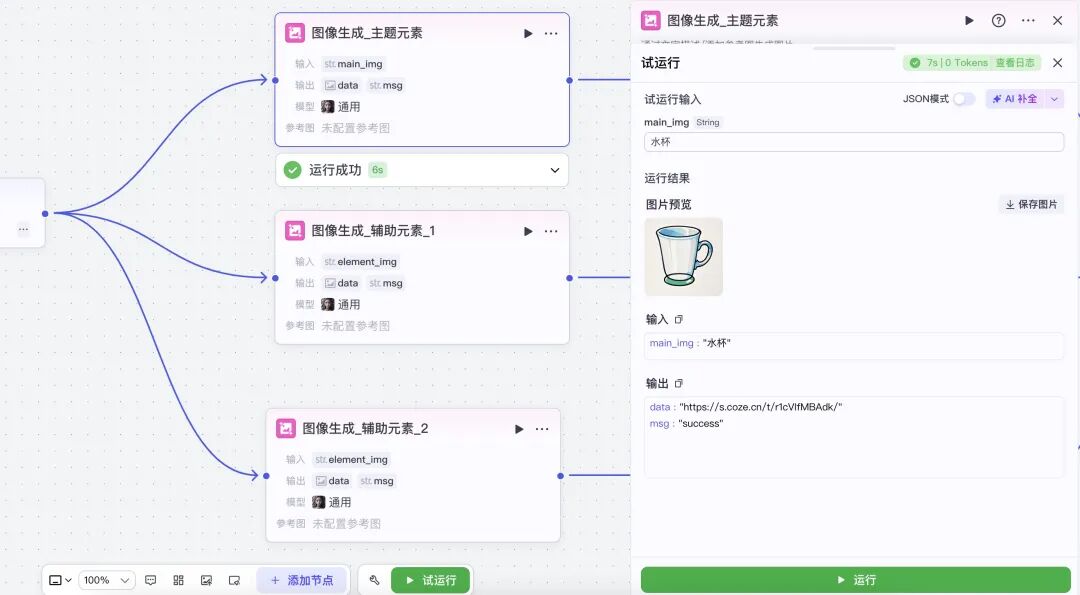Close the 图像生成_主题元素 side panel
Image resolution: width=1080 pixels, height=595 pixels.
coord(1058,21)
